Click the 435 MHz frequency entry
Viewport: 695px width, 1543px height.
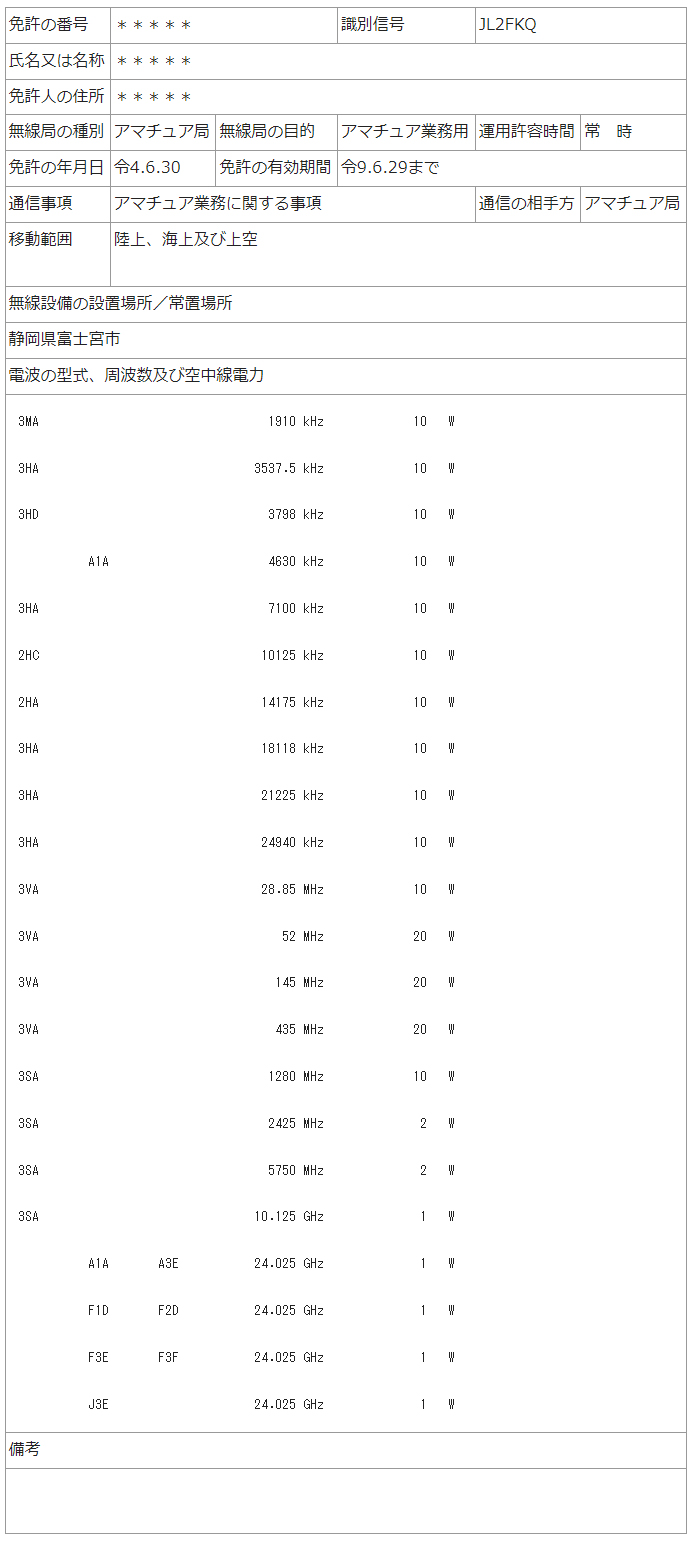pyautogui.click(x=300, y=1029)
